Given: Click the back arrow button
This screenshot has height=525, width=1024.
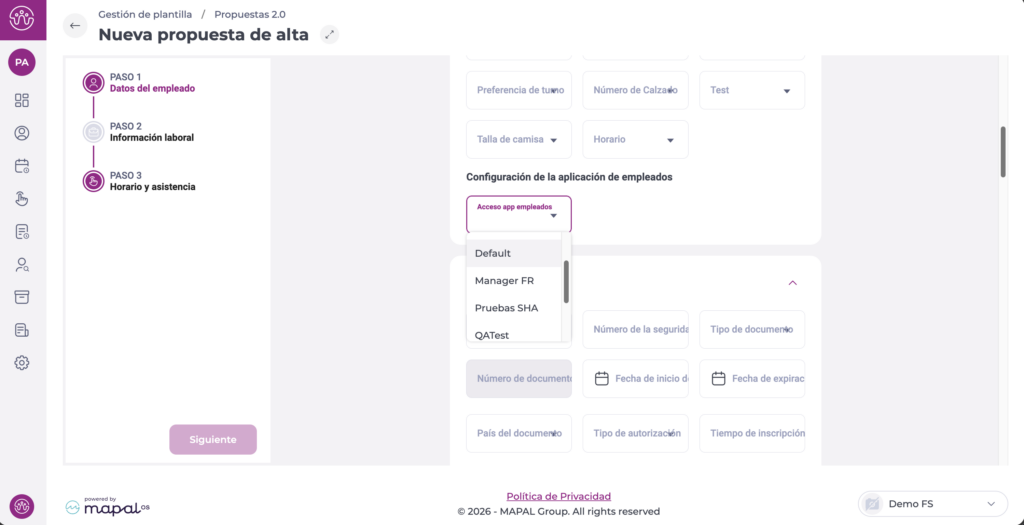Looking at the screenshot, I should 75,26.
